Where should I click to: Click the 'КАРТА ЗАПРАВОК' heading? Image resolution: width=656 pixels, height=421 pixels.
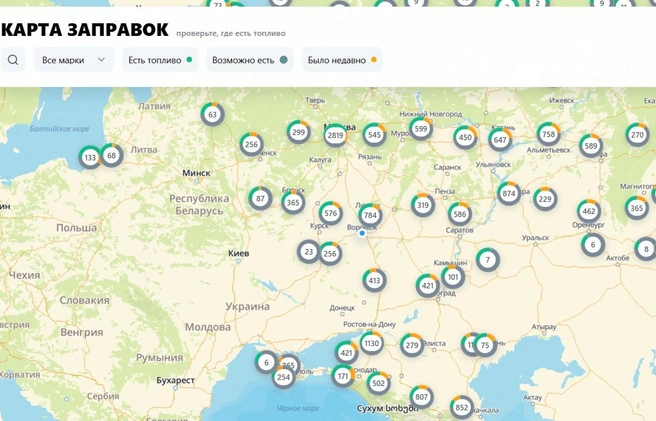coord(85,30)
